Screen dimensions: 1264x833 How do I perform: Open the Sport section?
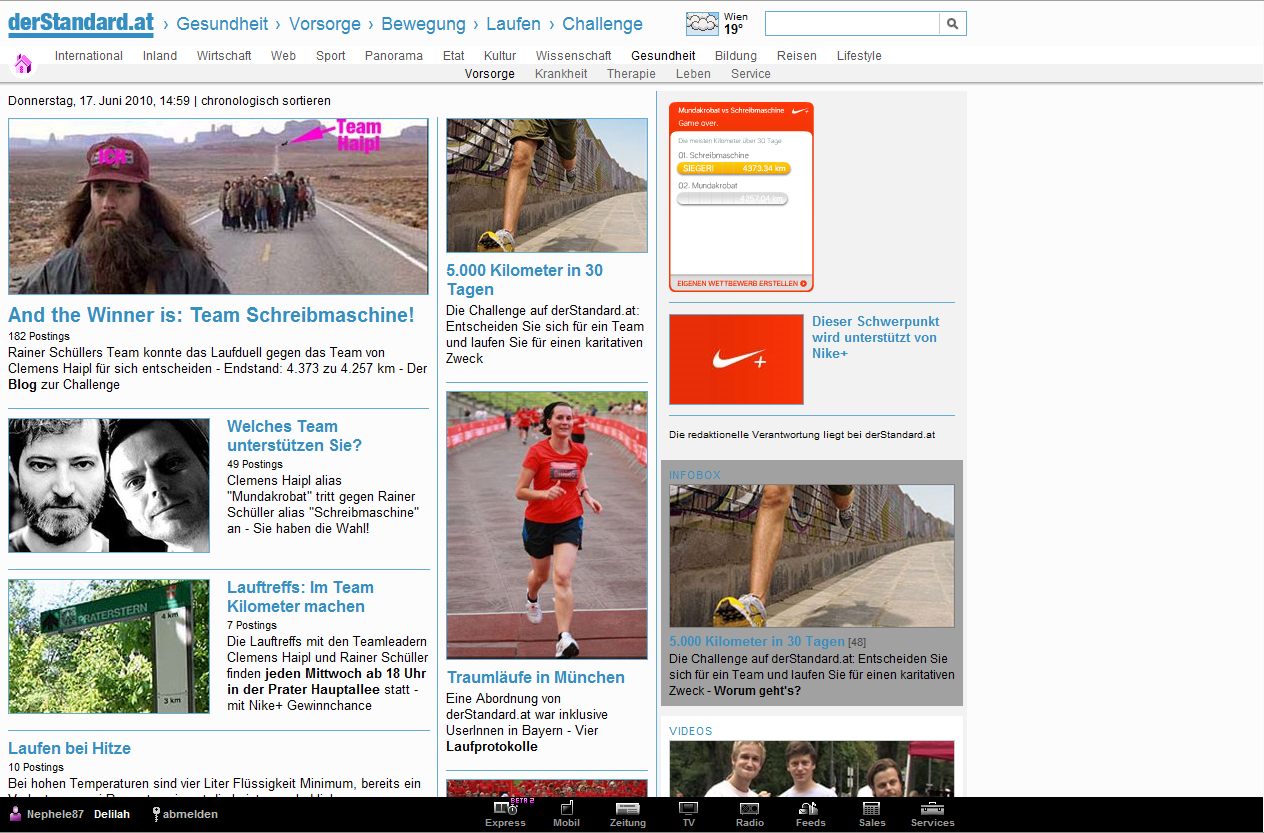click(331, 56)
